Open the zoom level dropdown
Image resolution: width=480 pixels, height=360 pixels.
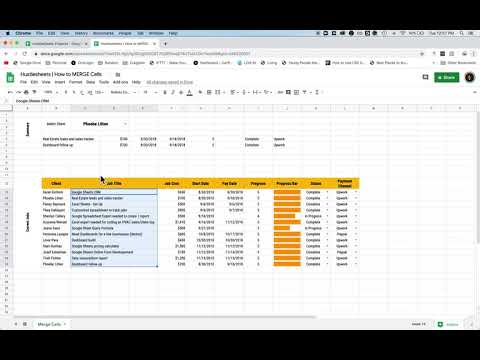point(51,92)
